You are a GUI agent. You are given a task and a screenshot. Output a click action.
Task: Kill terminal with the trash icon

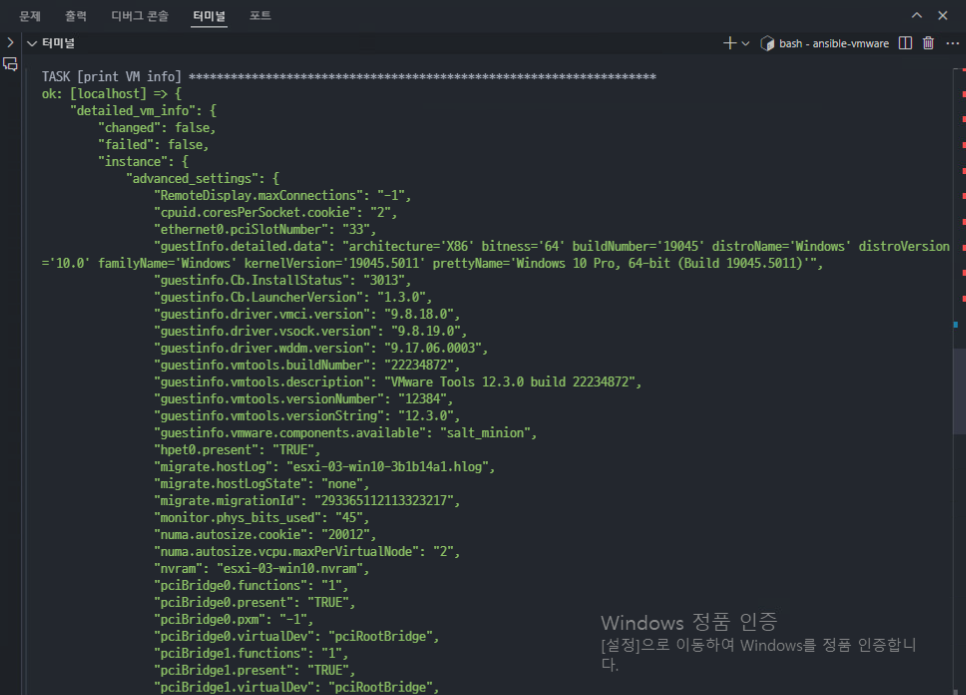point(928,43)
